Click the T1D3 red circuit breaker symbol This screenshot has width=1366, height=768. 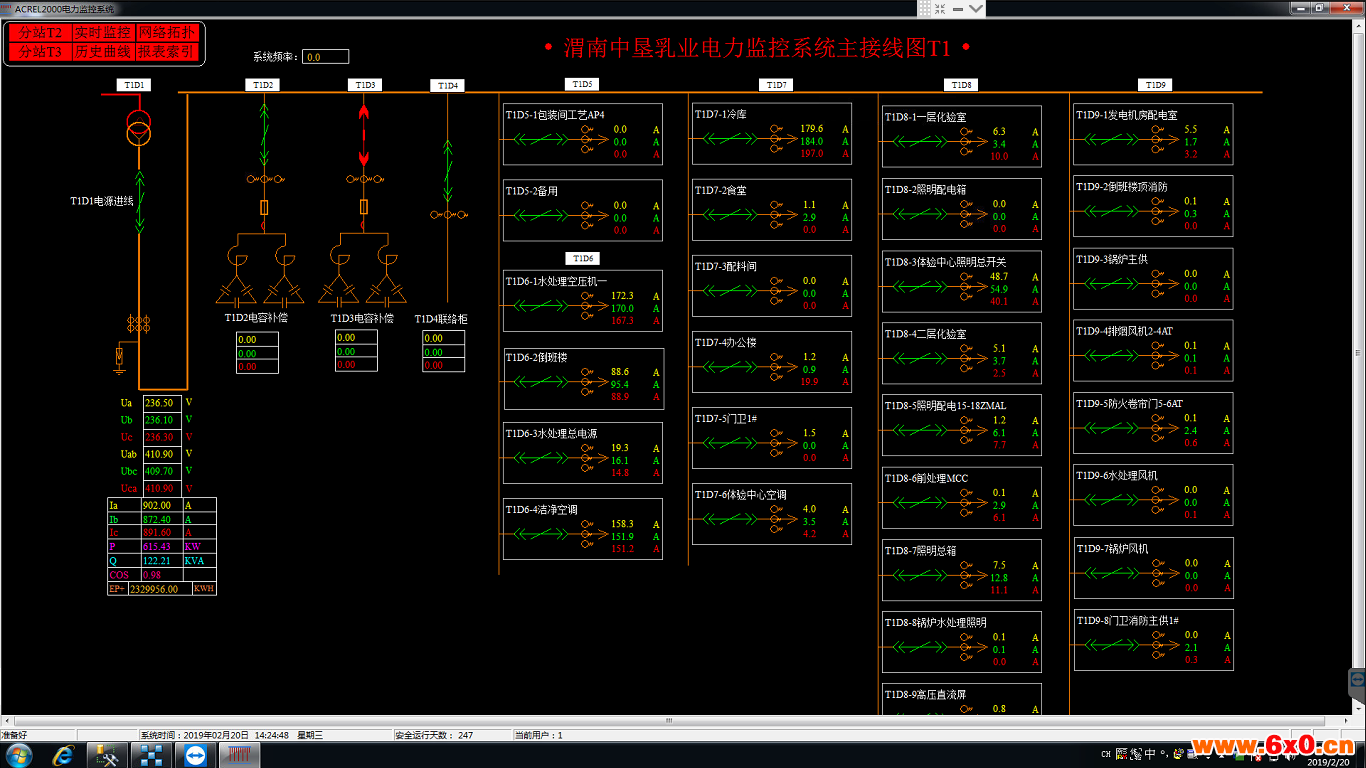365,134
